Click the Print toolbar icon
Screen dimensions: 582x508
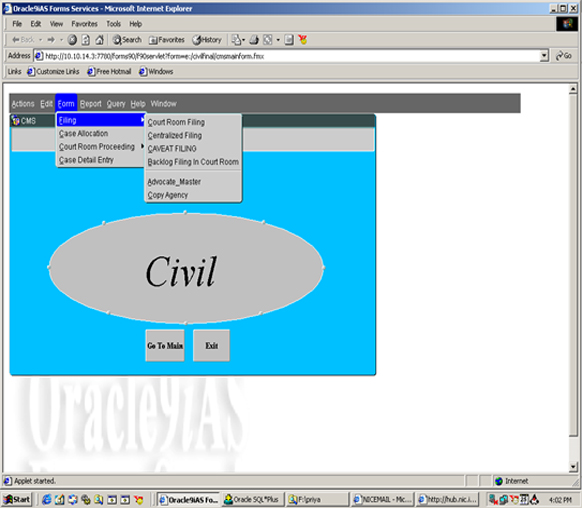254,40
